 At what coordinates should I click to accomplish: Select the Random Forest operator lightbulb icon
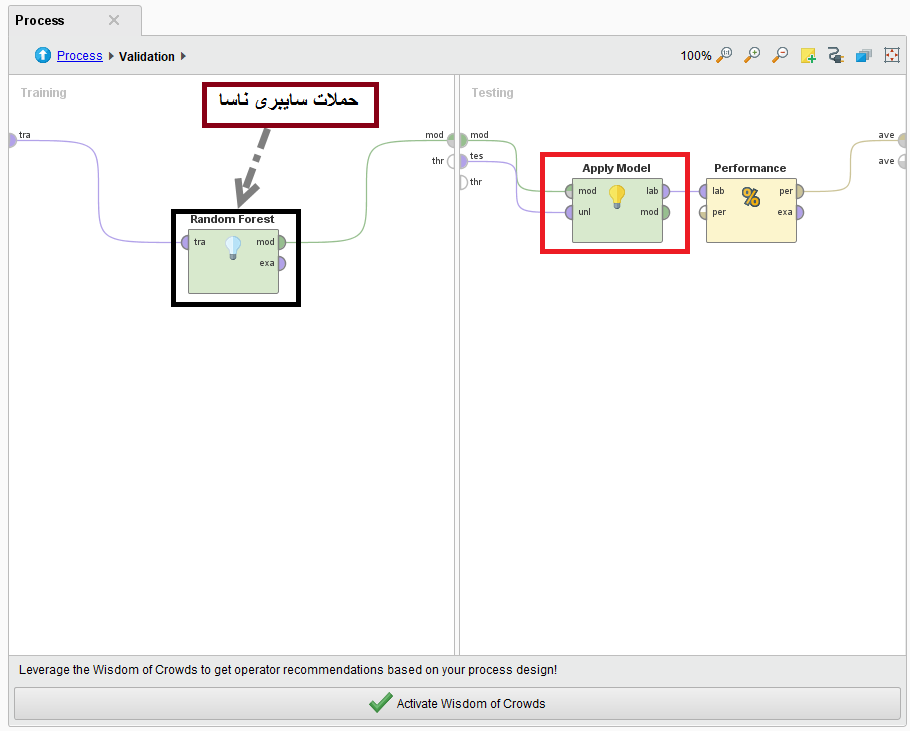pos(233,248)
